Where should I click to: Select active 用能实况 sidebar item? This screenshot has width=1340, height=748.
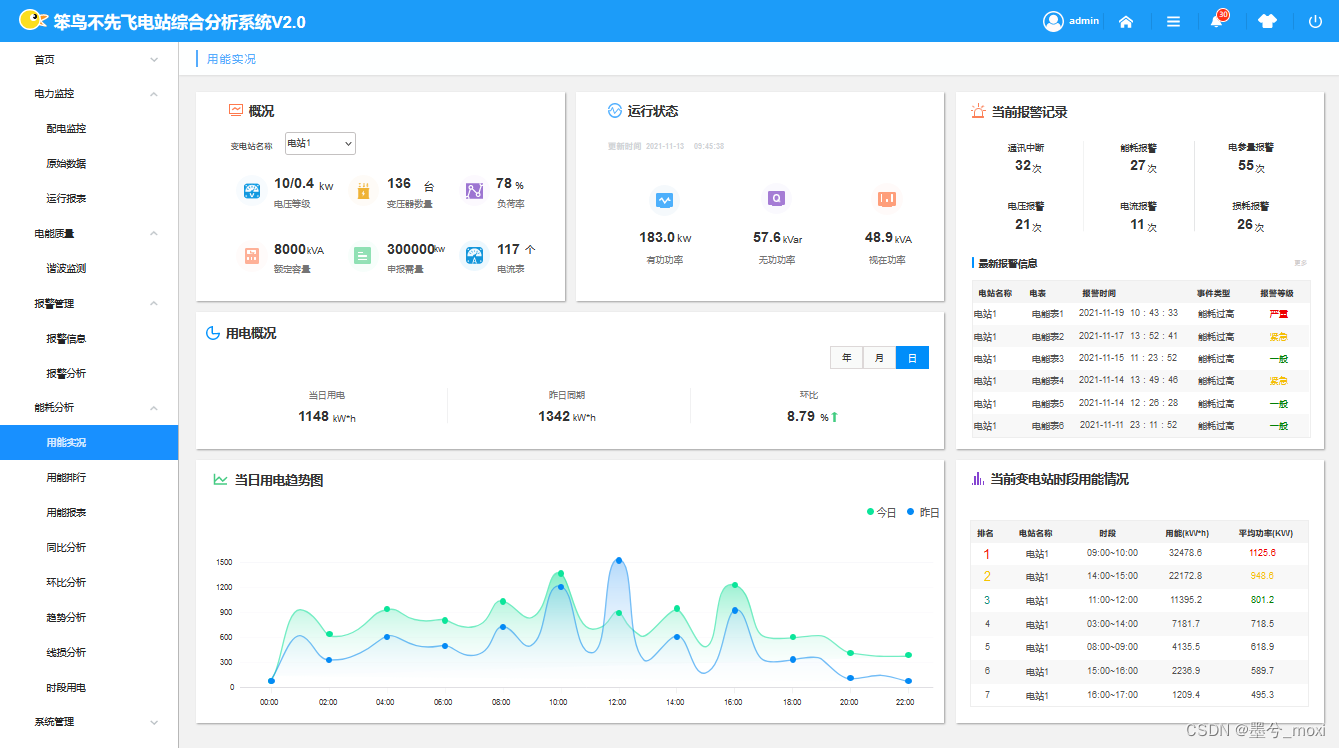coord(89,443)
